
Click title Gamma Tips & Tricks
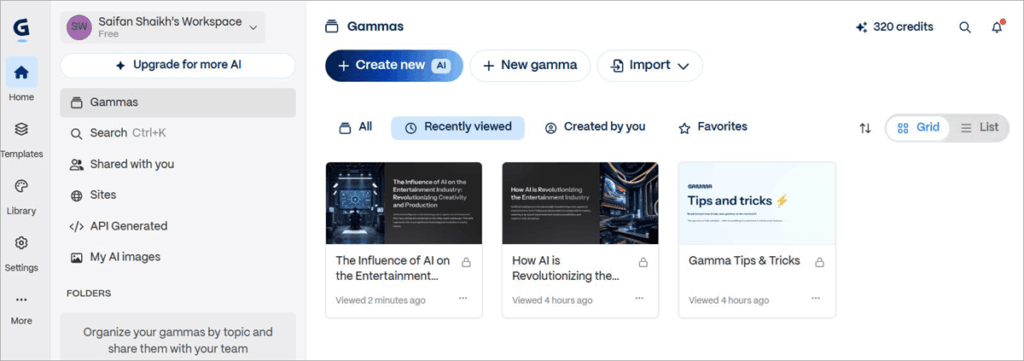pyautogui.click(x=744, y=260)
